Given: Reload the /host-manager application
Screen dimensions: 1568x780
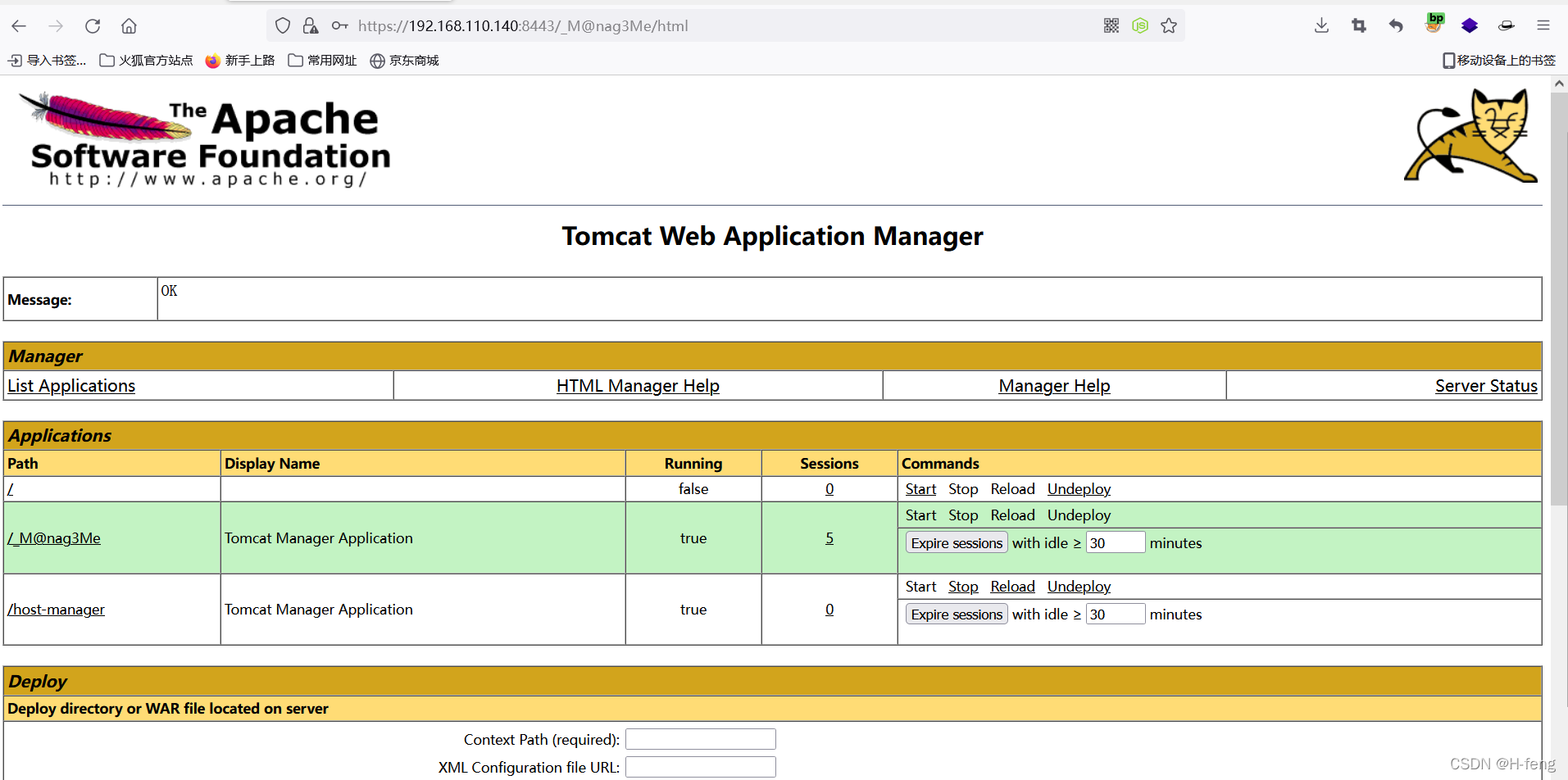Looking at the screenshot, I should tap(1012, 587).
